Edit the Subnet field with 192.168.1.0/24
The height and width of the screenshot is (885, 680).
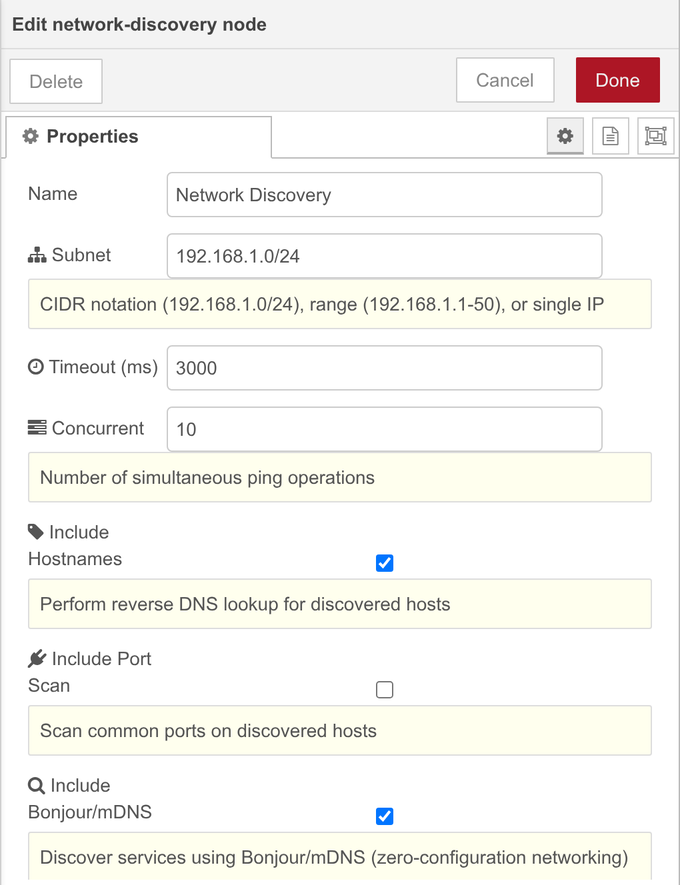point(384,256)
